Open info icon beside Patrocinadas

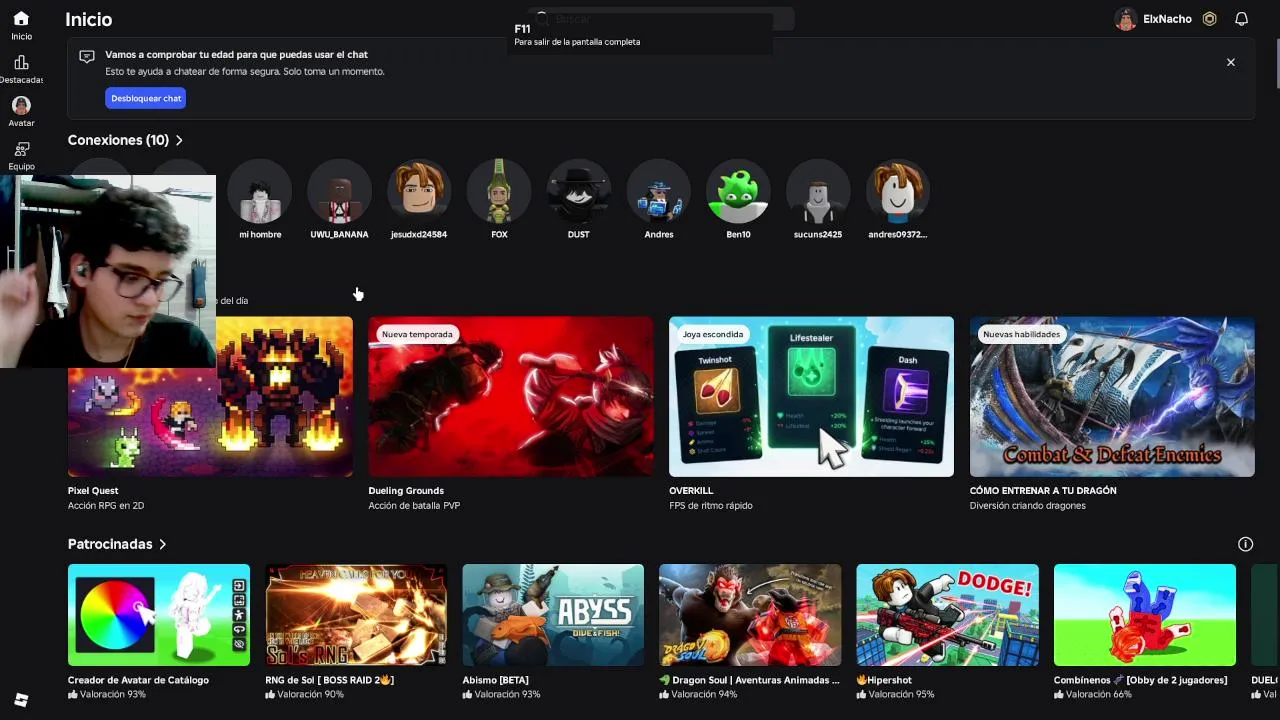1245,544
